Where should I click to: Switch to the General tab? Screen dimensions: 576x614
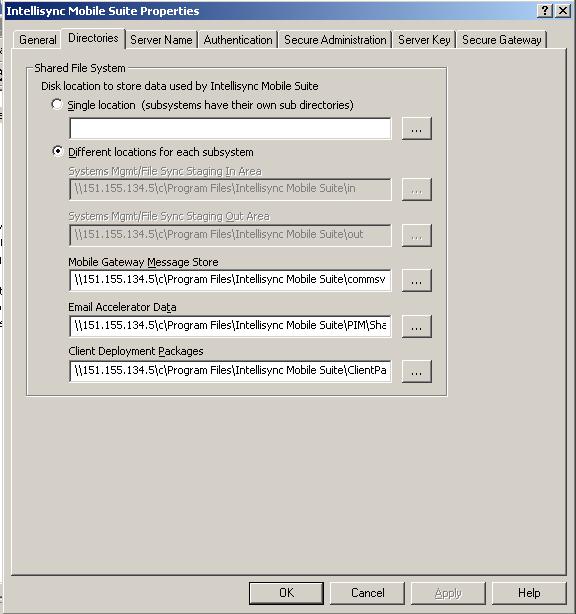pyautogui.click(x=38, y=40)
